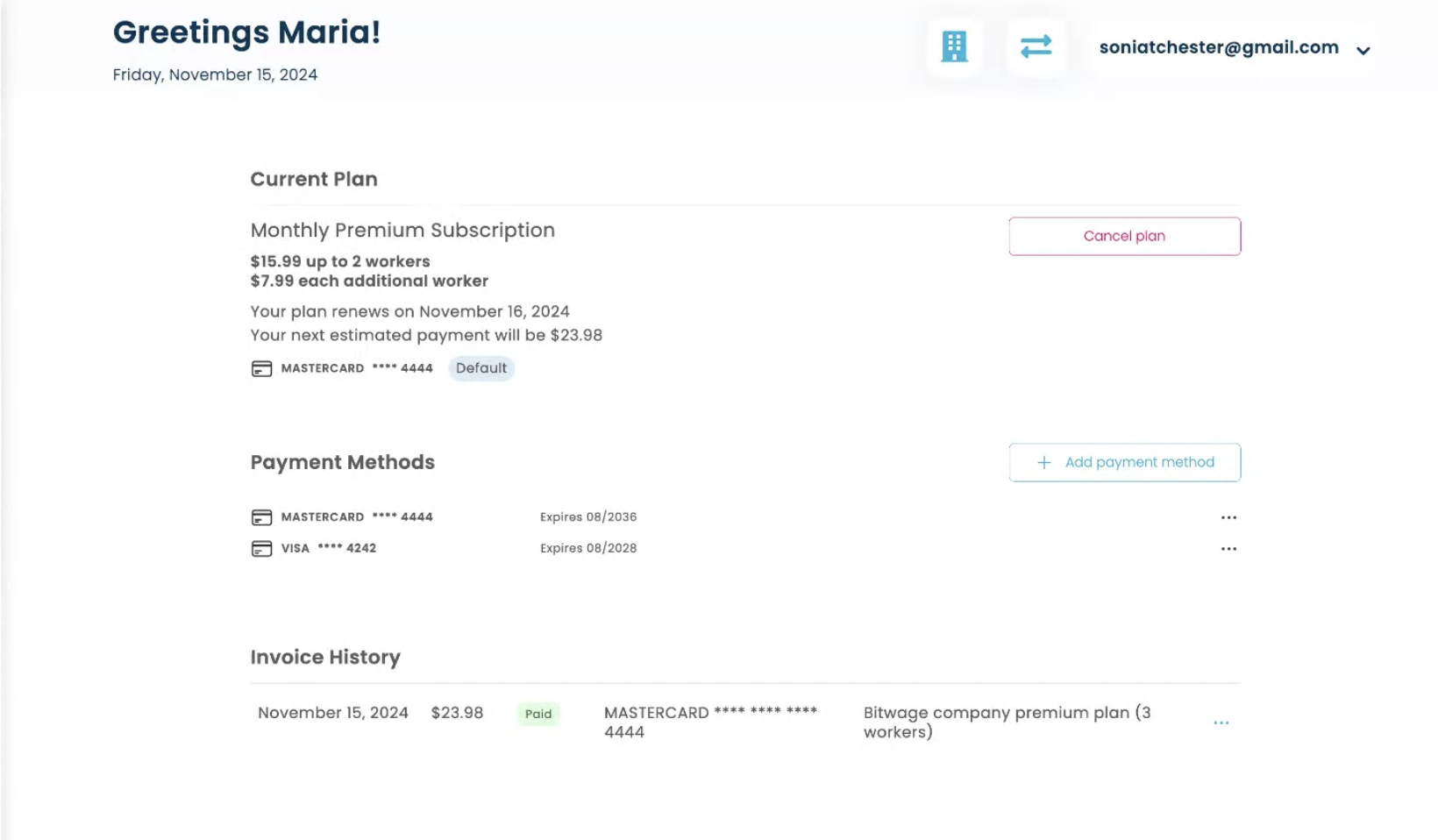This screenshot has width=1438, height=840.
Task: Click the Default badge on current plan
Action: pyautogui.click(x=481, y=368)
